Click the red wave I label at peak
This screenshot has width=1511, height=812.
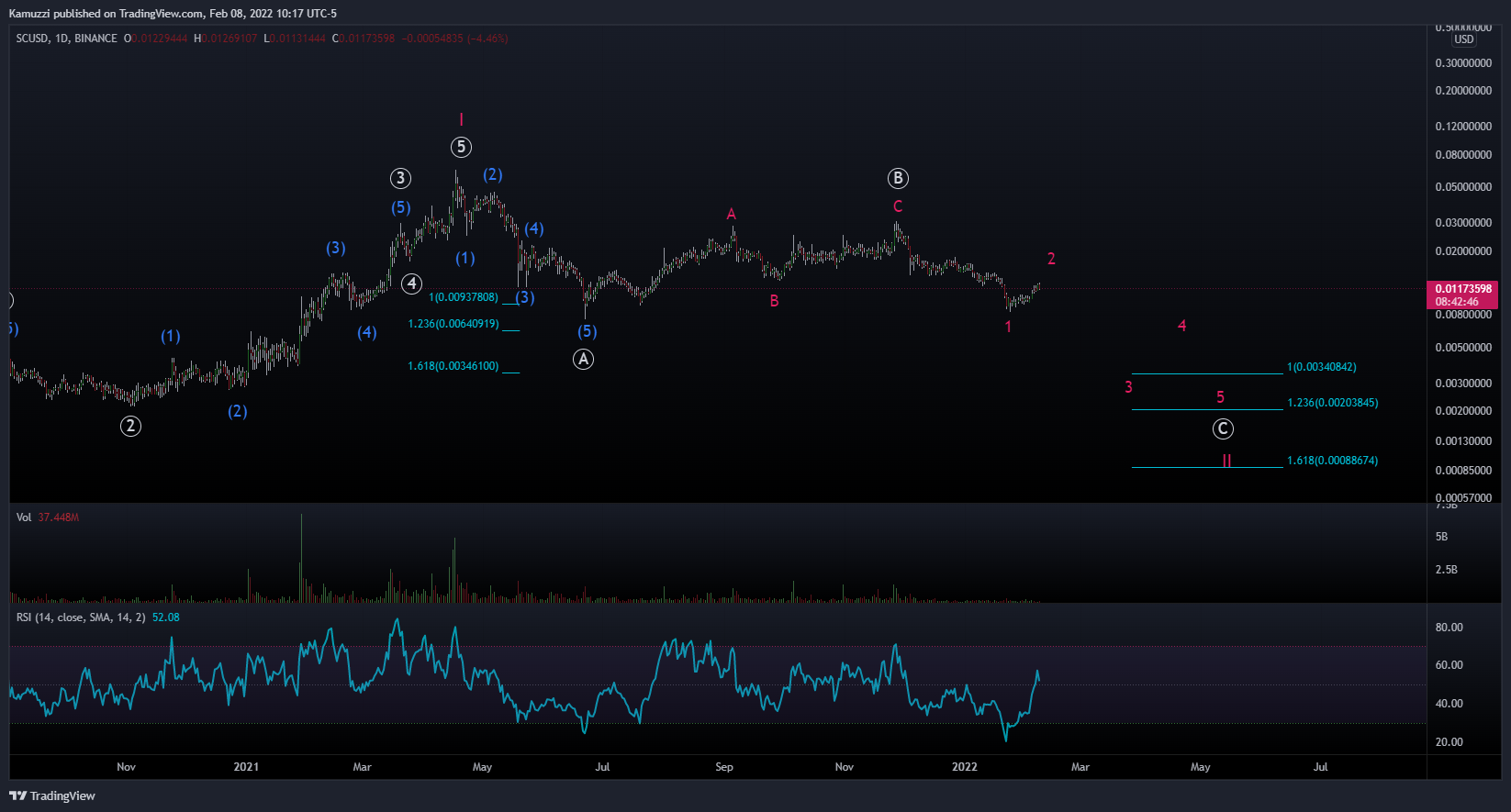tap(461, 119)
